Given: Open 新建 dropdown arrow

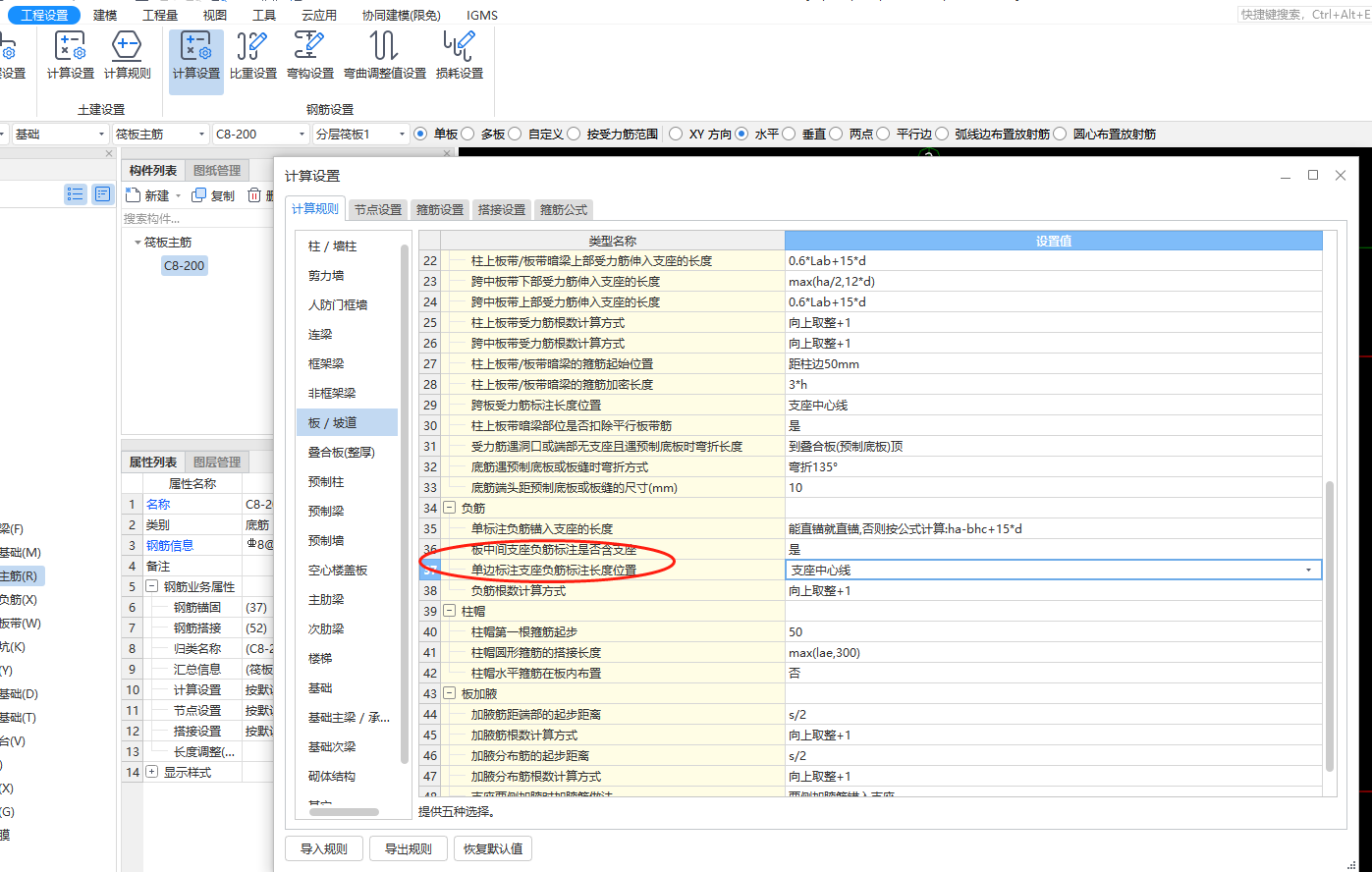Looking at the screenshot, I should tap(178, 196).
